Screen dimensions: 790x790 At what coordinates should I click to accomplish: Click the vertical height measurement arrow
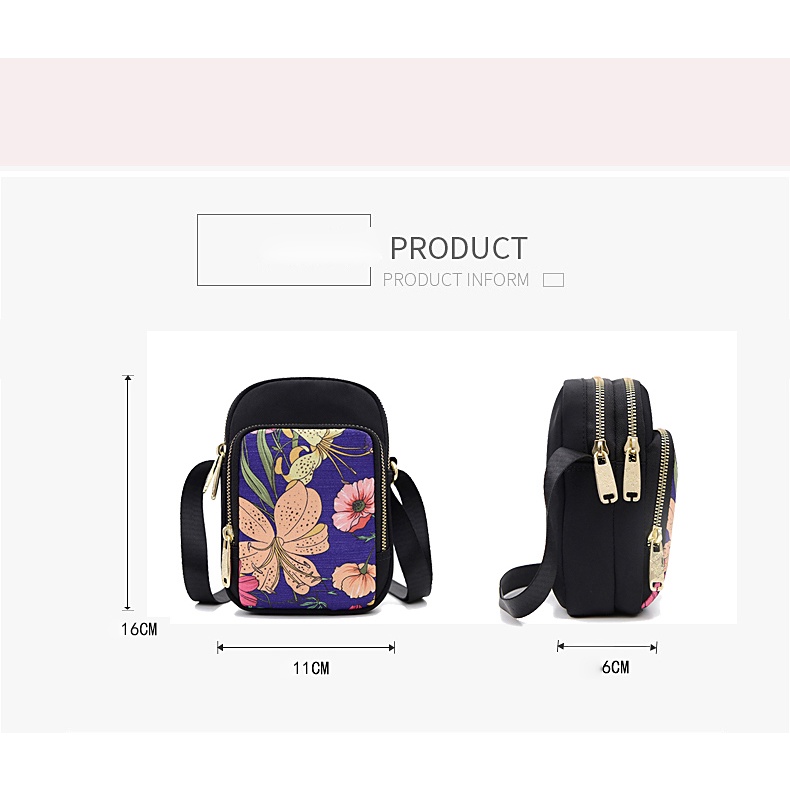[128, 493]
